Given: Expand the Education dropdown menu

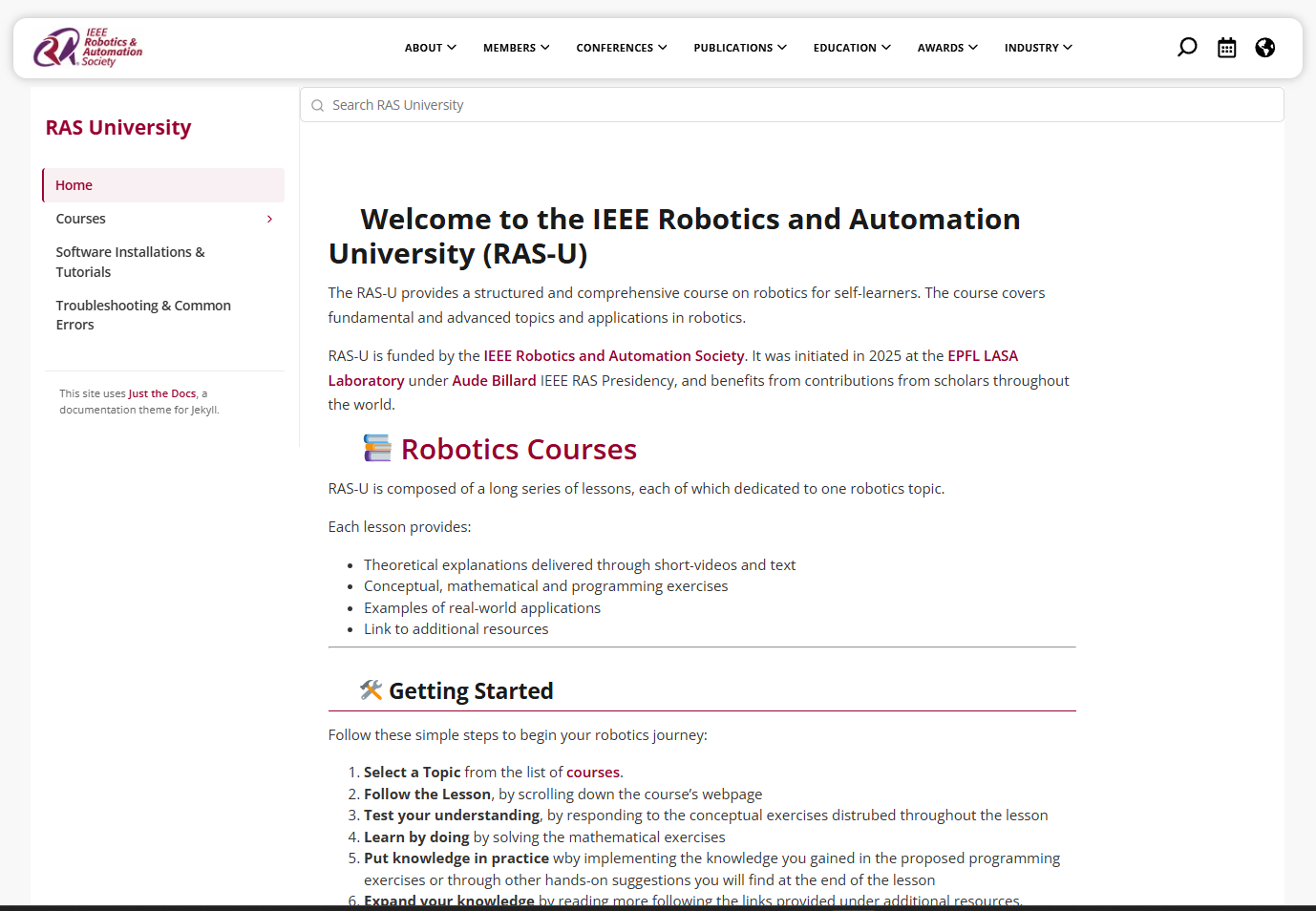Looking at the screenshot, I should pyautogui.click(x=852, y=48).
